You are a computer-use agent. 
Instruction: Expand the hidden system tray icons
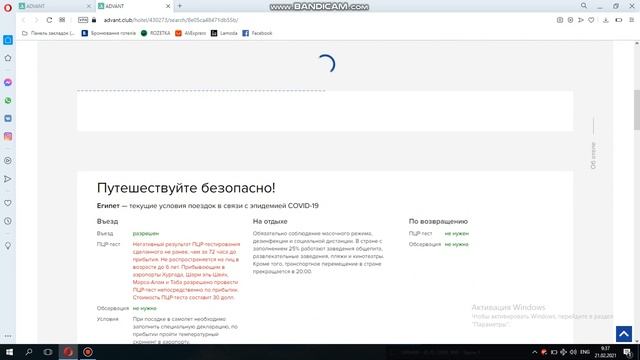[x=534, y=352]
